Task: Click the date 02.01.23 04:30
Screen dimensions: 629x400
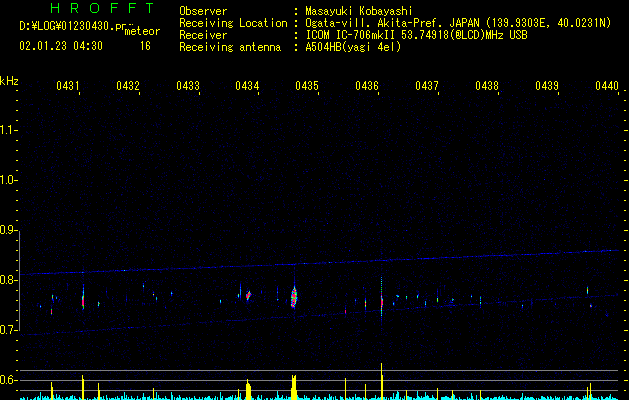Action: tap(61, 46)
